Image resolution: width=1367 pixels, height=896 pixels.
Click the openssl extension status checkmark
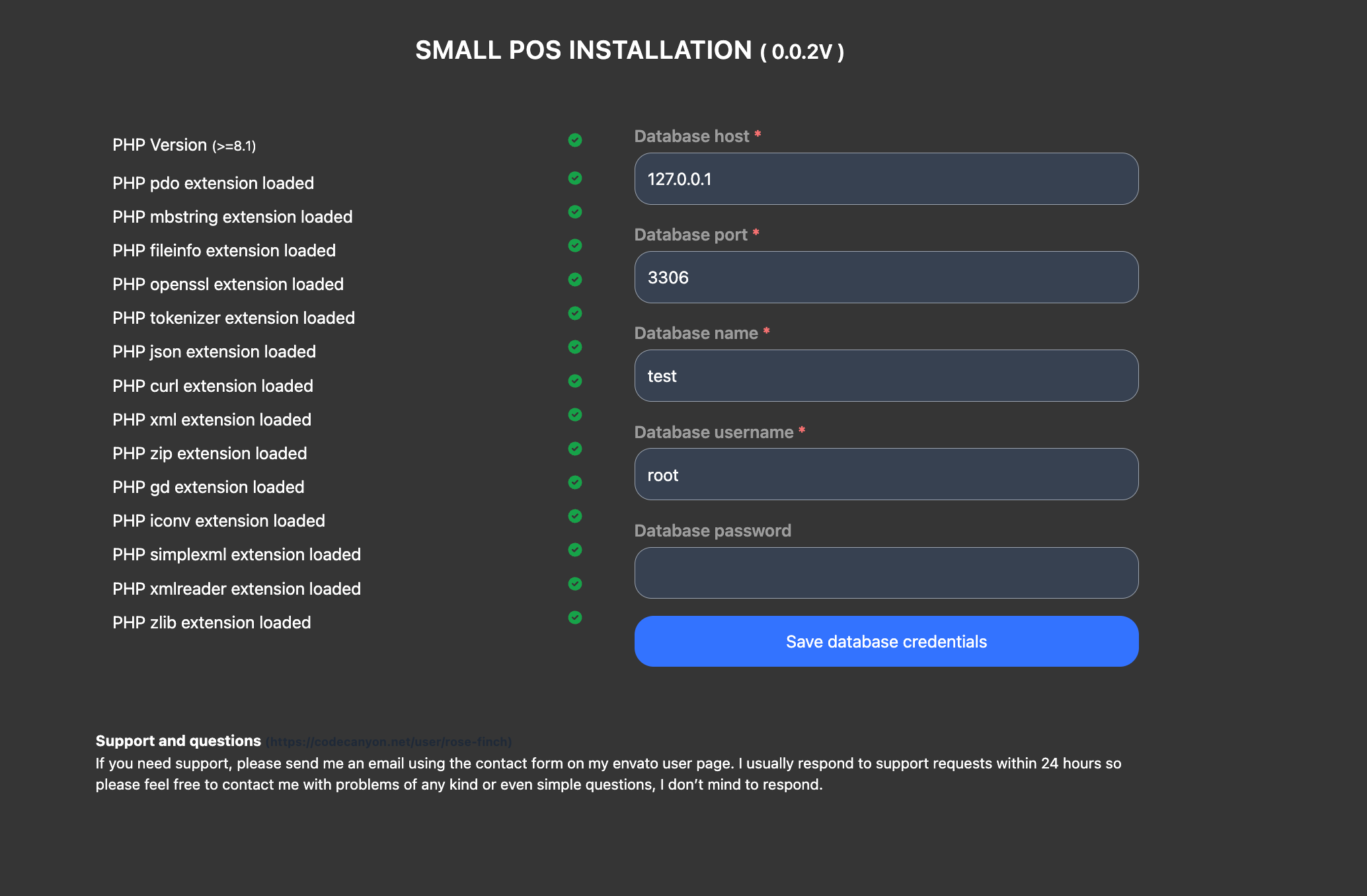(575, 280)
